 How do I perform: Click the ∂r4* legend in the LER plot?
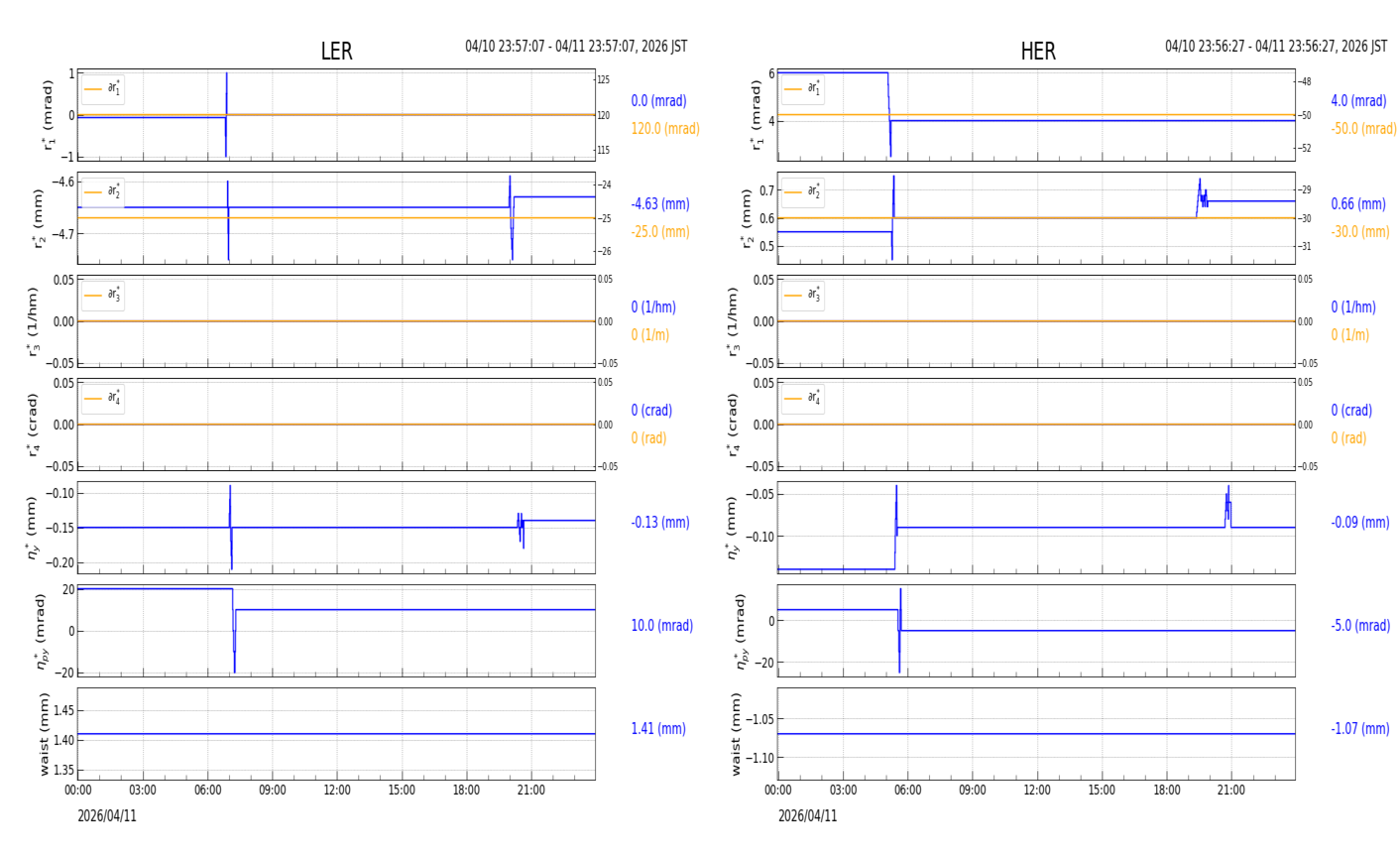tap(103, 398)
